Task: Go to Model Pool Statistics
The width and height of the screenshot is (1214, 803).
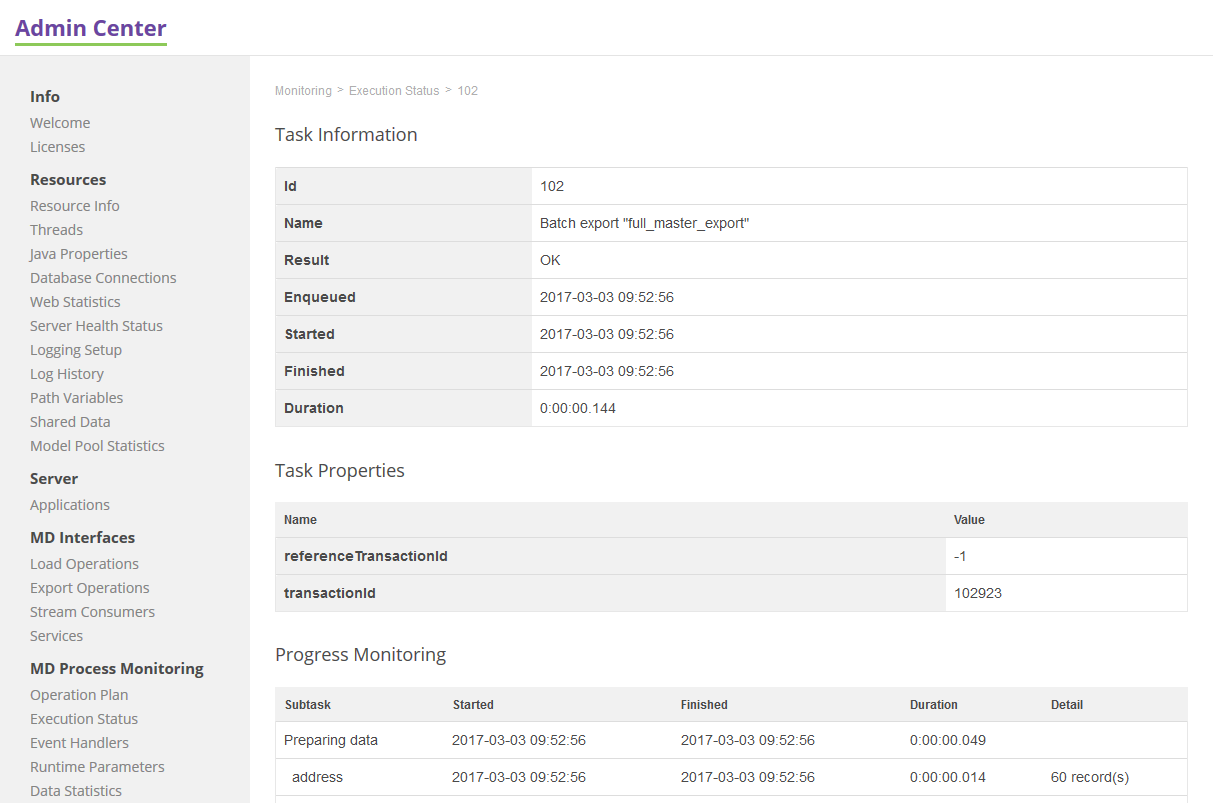Action: coord(97,446)
